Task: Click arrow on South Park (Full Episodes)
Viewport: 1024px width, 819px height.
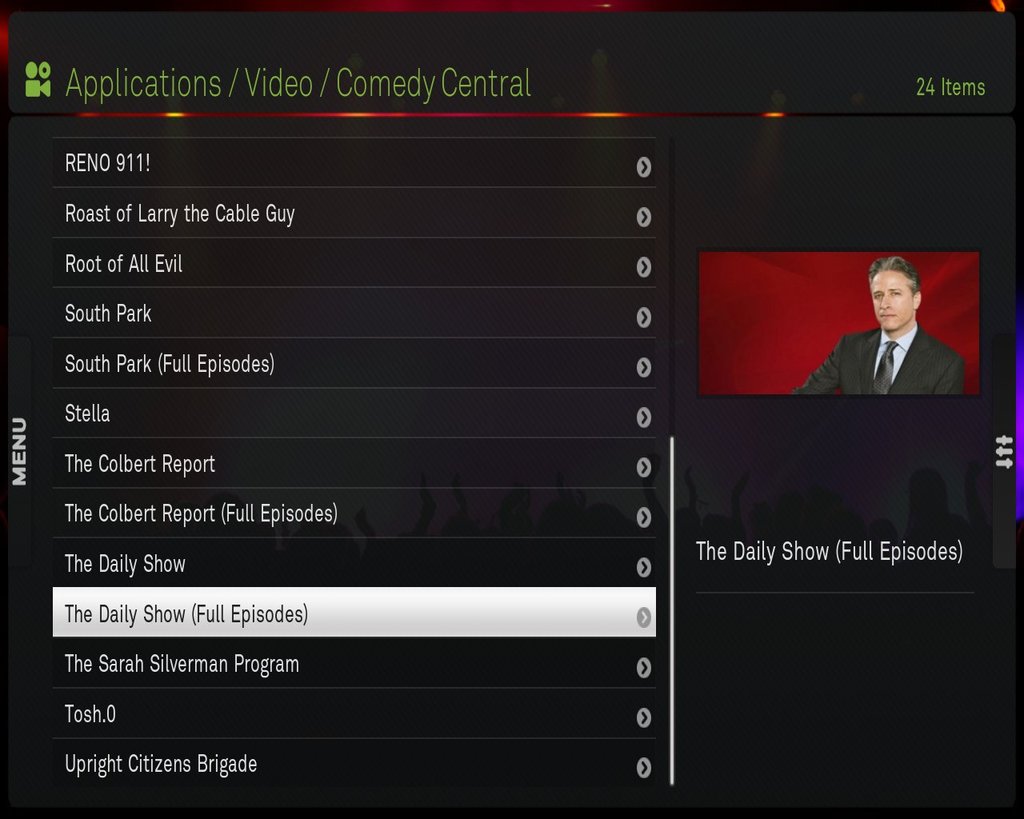Action: 644,367
